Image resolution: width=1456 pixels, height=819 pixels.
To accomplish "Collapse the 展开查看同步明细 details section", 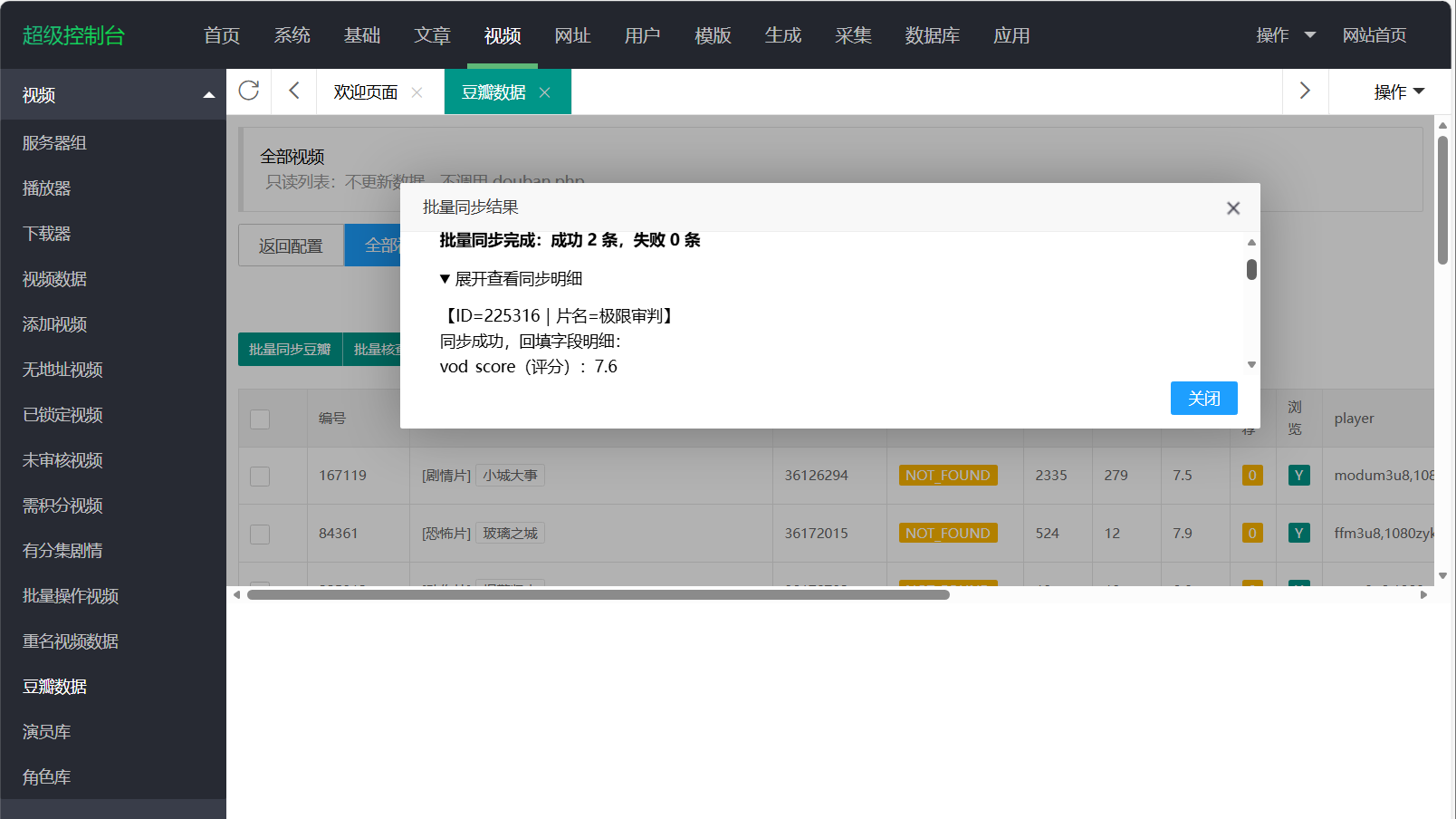I will pyautogui.click(x=511, y=279).
